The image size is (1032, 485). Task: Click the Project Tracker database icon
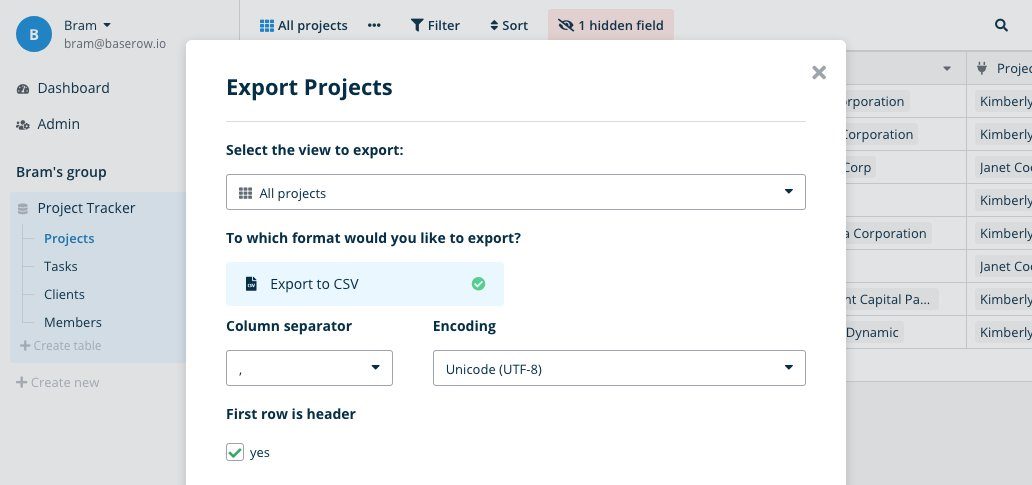(x=23, y=209)
